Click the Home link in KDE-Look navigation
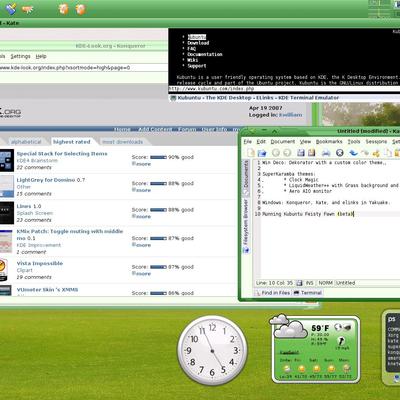 [122, 129]
